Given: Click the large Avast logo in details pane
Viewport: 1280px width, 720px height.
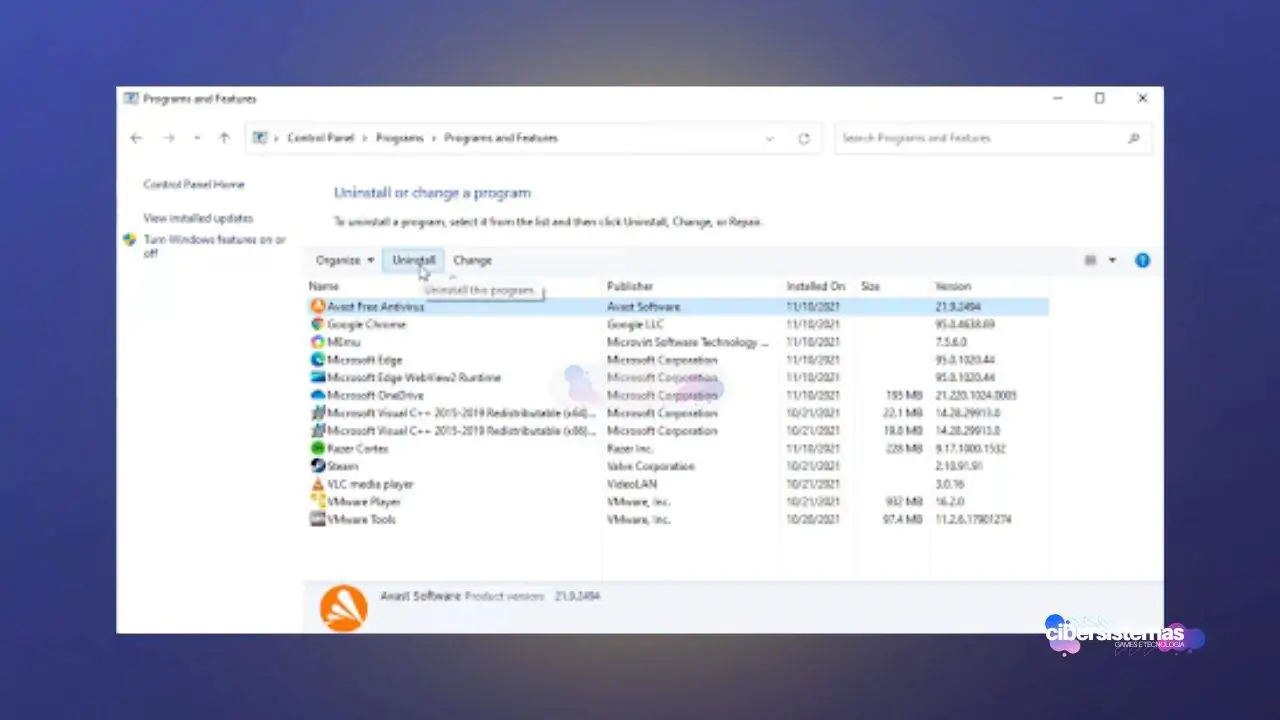Looking at the screenshot, I should coord(343,607).
